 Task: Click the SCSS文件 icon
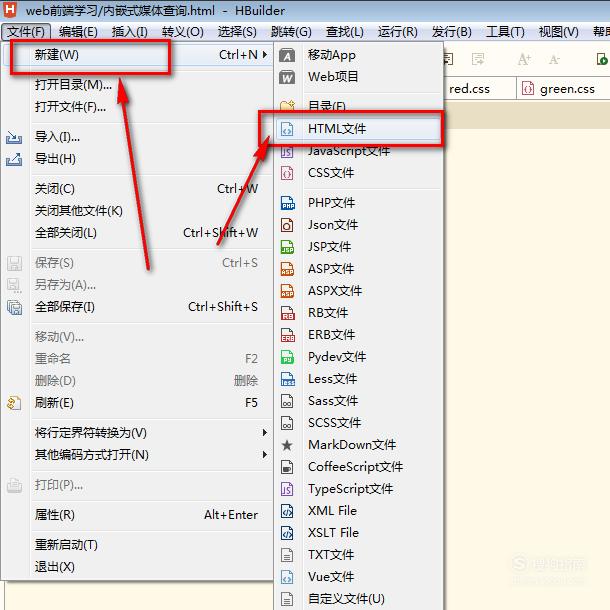coord(287,423)
